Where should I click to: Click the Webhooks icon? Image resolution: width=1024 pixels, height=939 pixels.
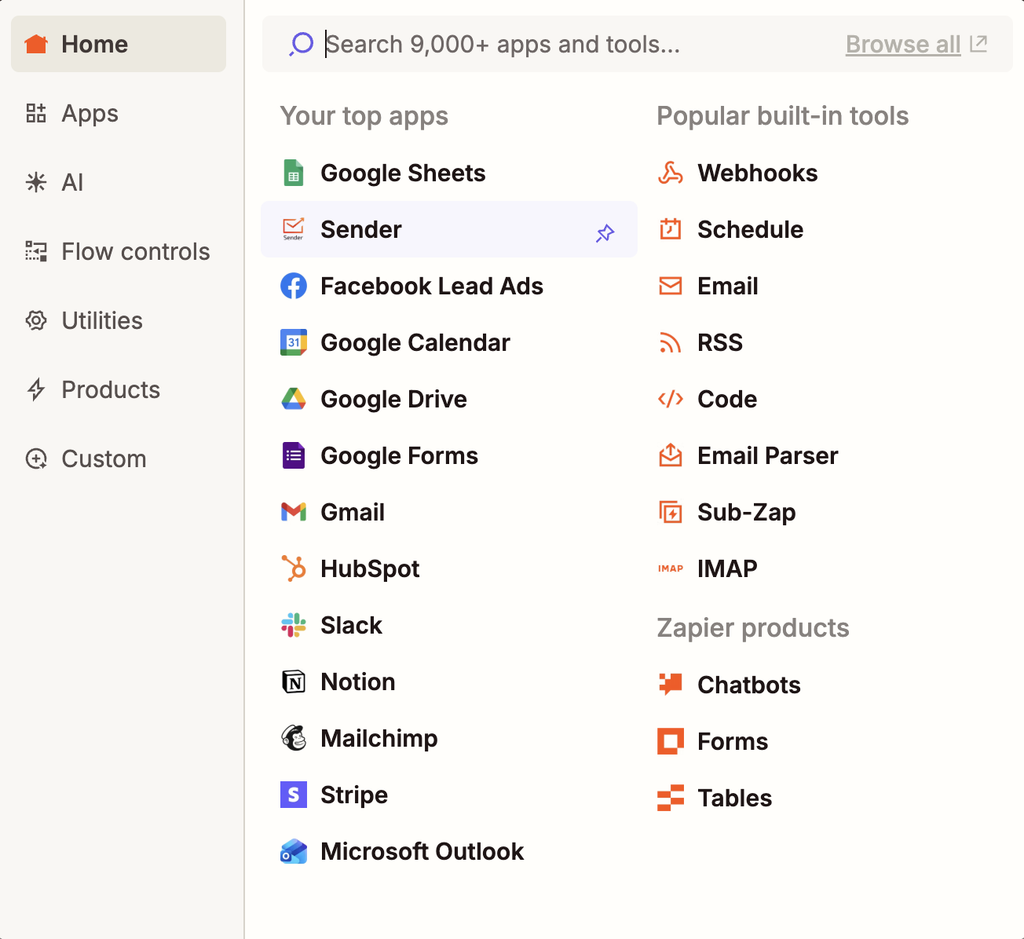click(x=670, y=173)
